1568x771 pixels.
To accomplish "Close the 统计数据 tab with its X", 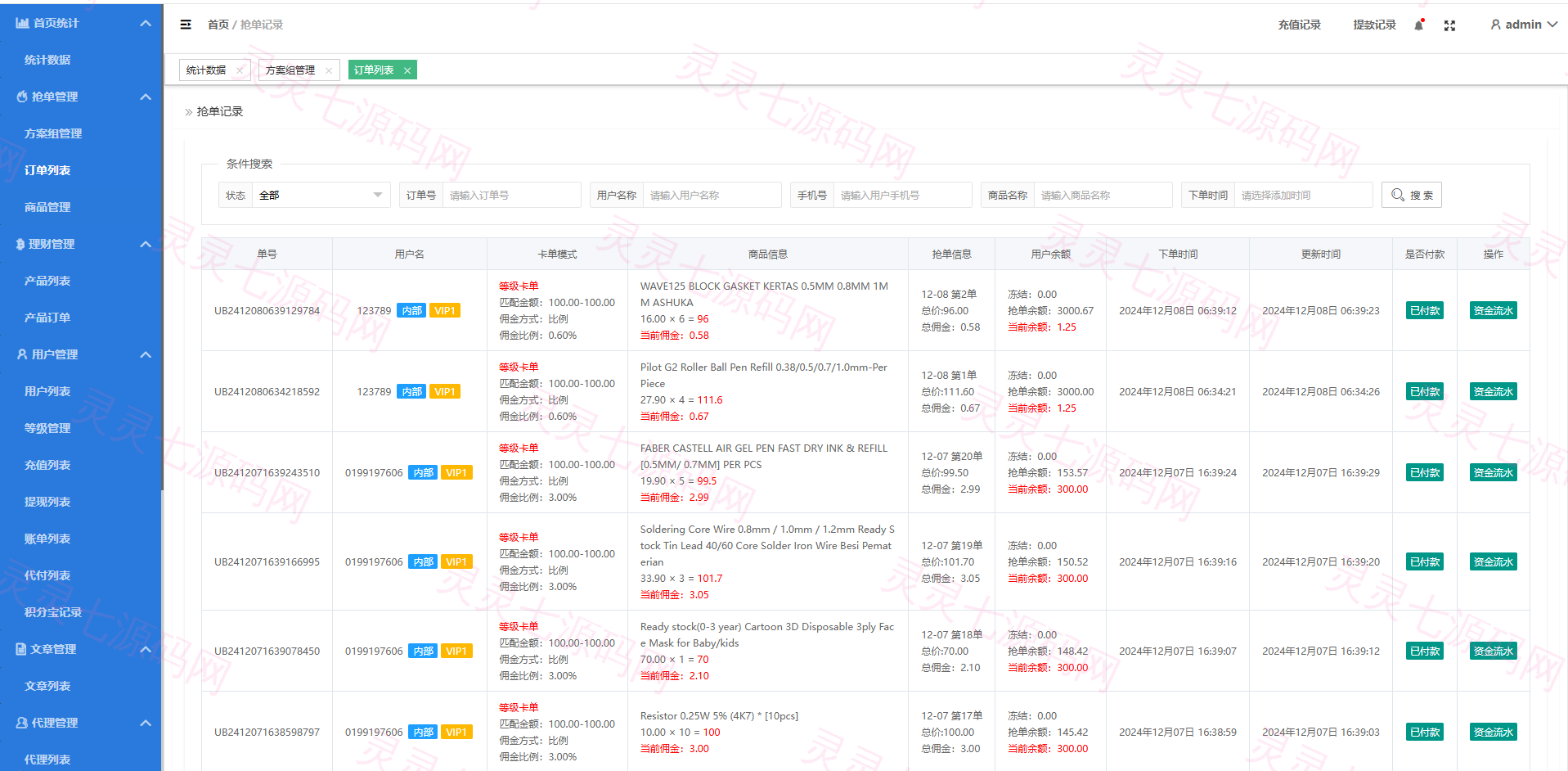I will pos(240,70).
